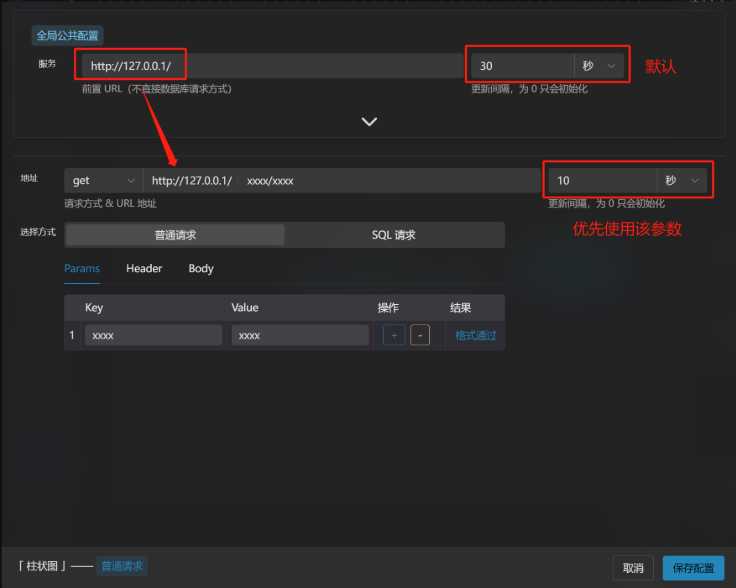Open the 秒 unit dropdown beside 30
The height and width of the screenshot is (588, 736).
(x=600, y=66)
